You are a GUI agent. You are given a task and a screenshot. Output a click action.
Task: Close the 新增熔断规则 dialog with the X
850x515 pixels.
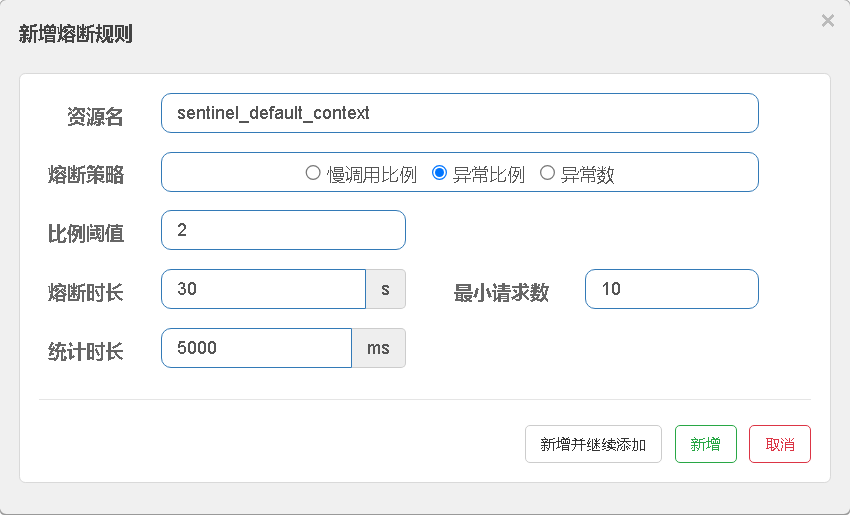pyautogui.click(x=827, y=21)
